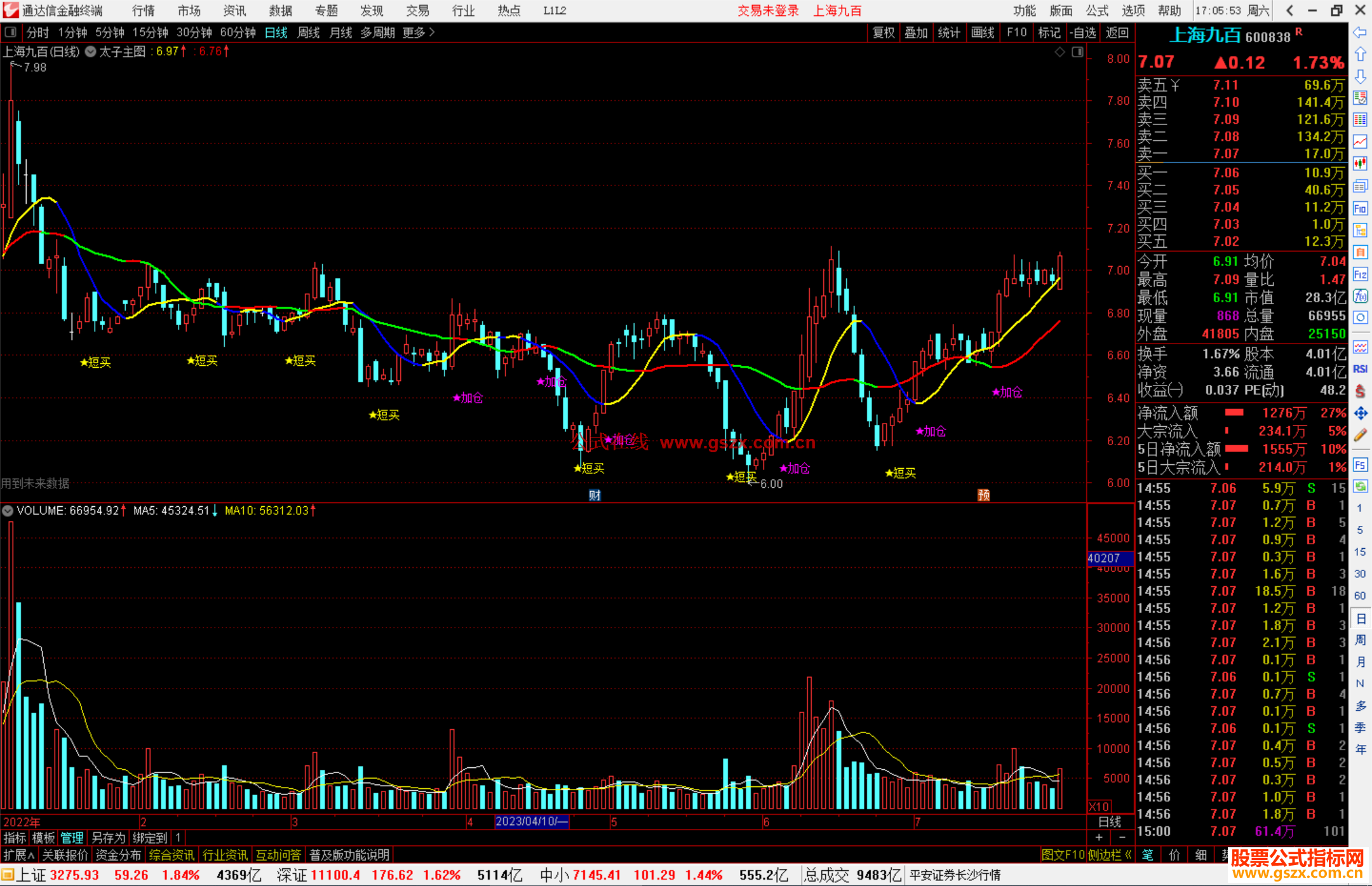The width and height of the screenshot is (1372, 886).
Task: Click the 财 marker on the chart
Action: pyautogui.click(x=595, y=495)
